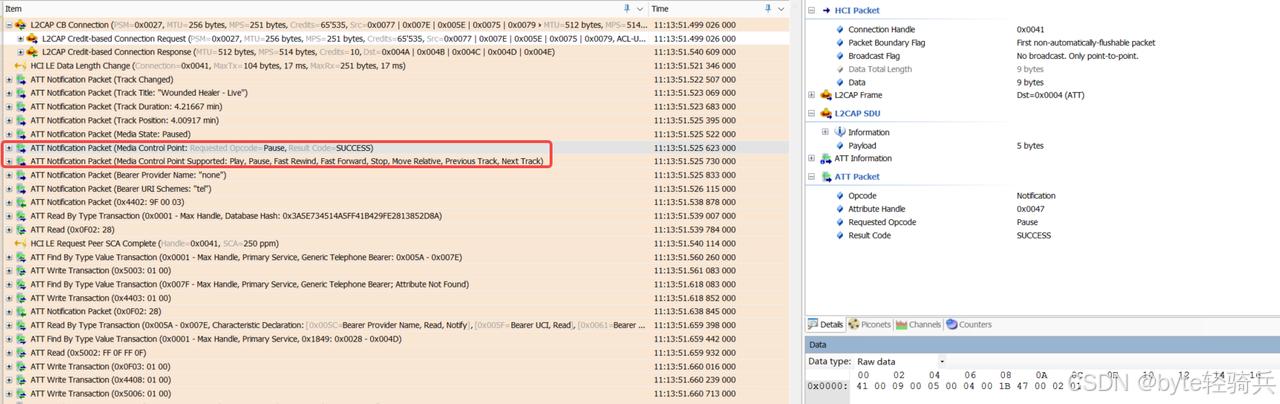Collapse the L2CAP CB Connection tree row
Screen dimensions: 1280x404
tap(9, 24)
